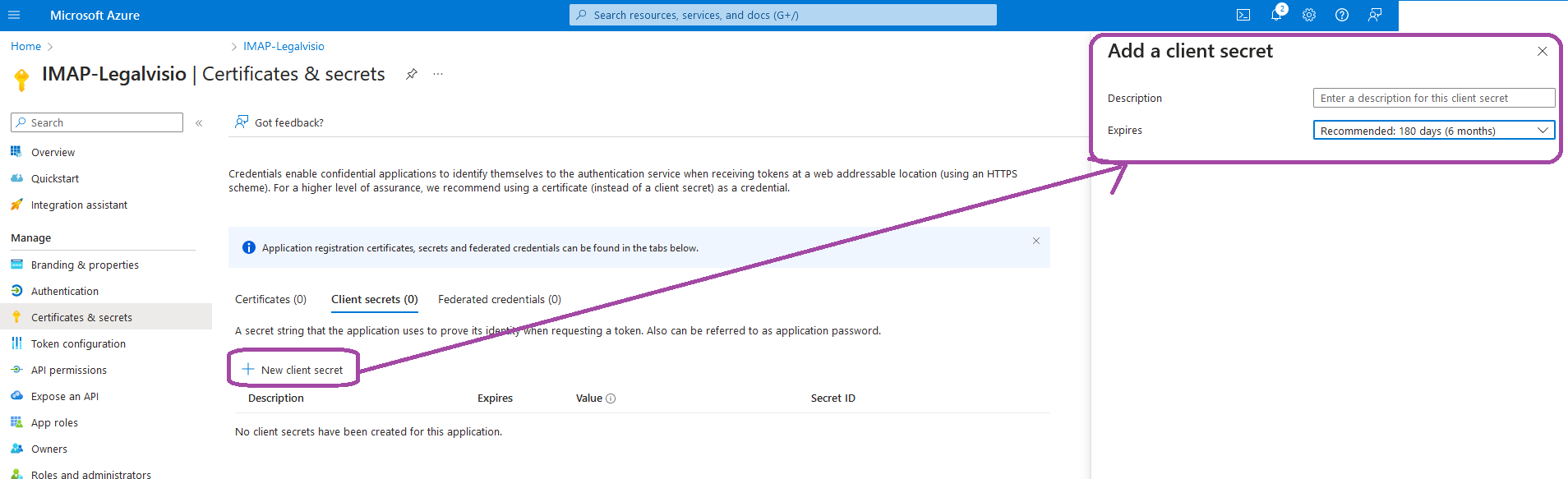Click the Expose an API cloud icon
The width and height of the screenshot is (1568, 479).
click(x=16, y=396)
